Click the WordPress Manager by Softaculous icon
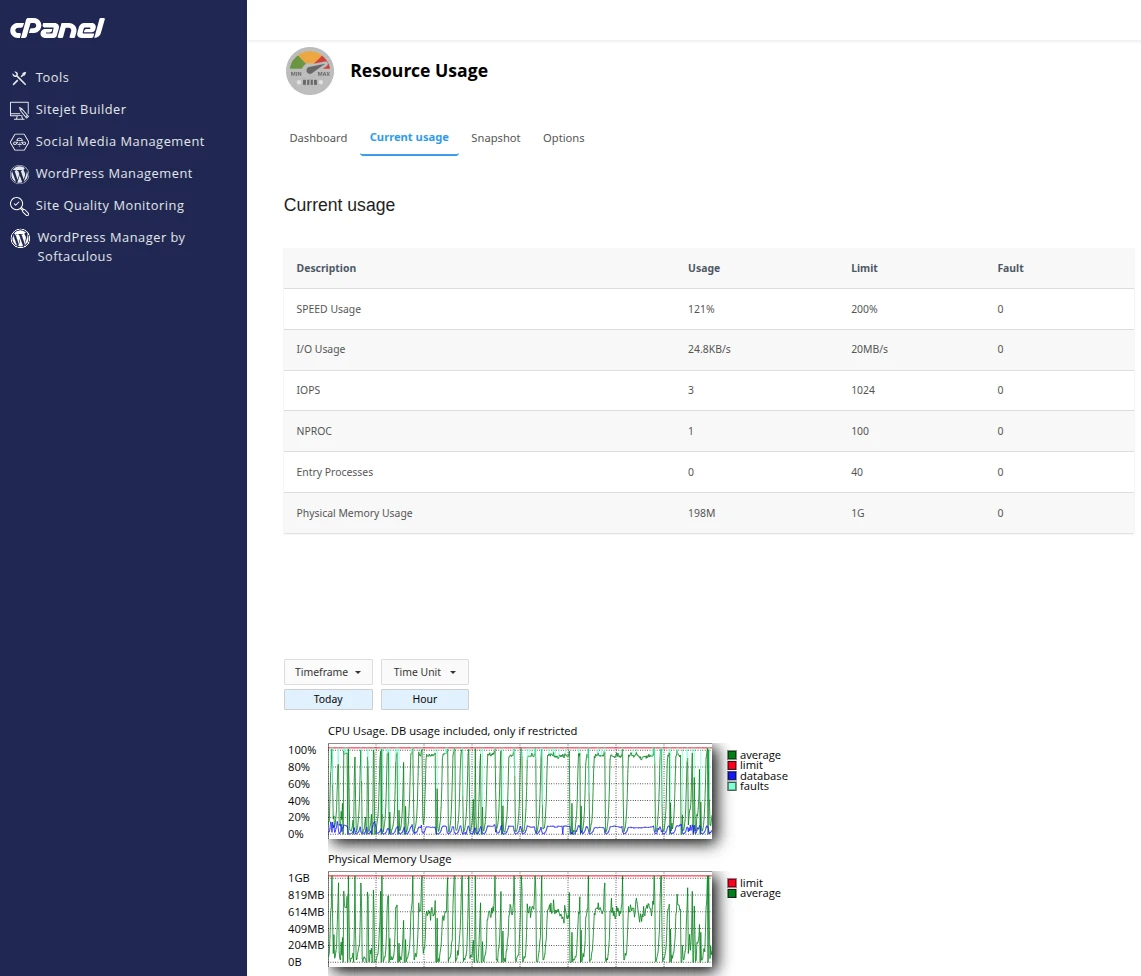 click(19, 238)
